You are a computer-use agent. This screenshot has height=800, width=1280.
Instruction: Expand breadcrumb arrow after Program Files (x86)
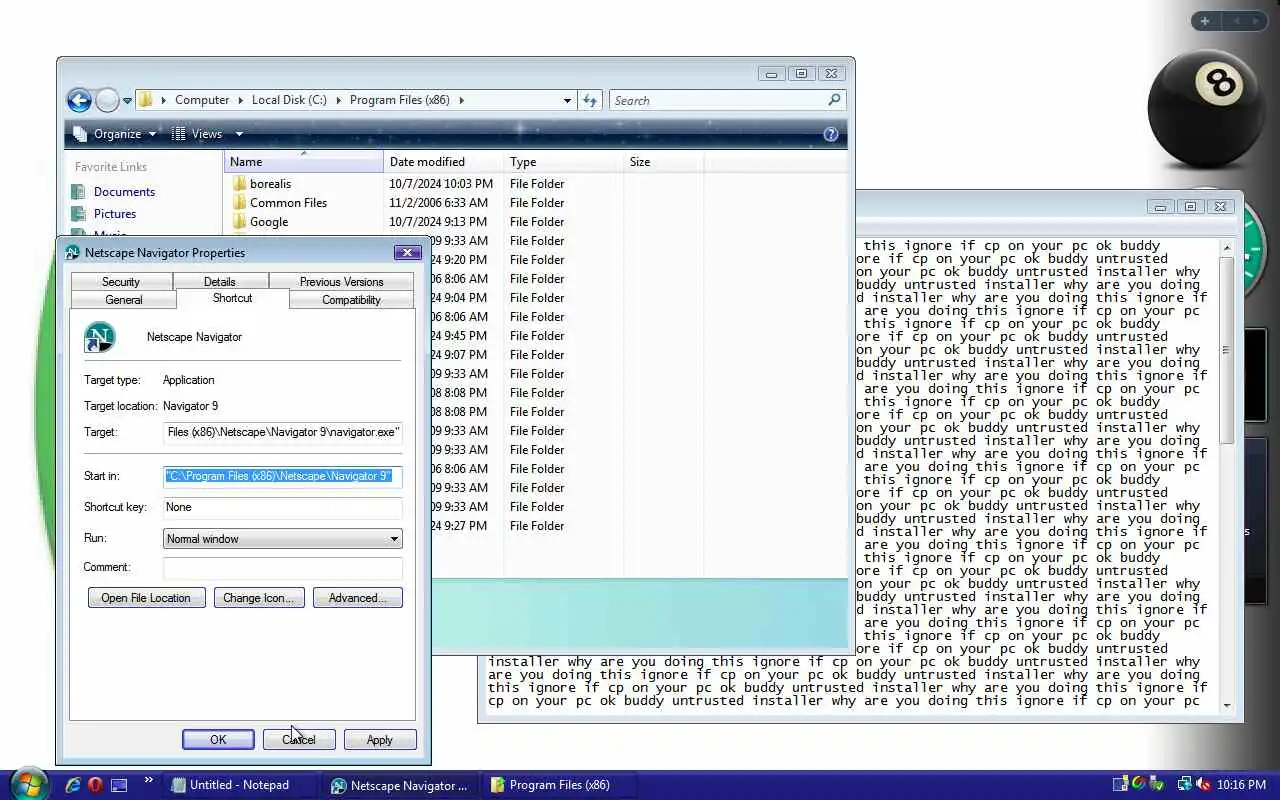click(461, 100)
